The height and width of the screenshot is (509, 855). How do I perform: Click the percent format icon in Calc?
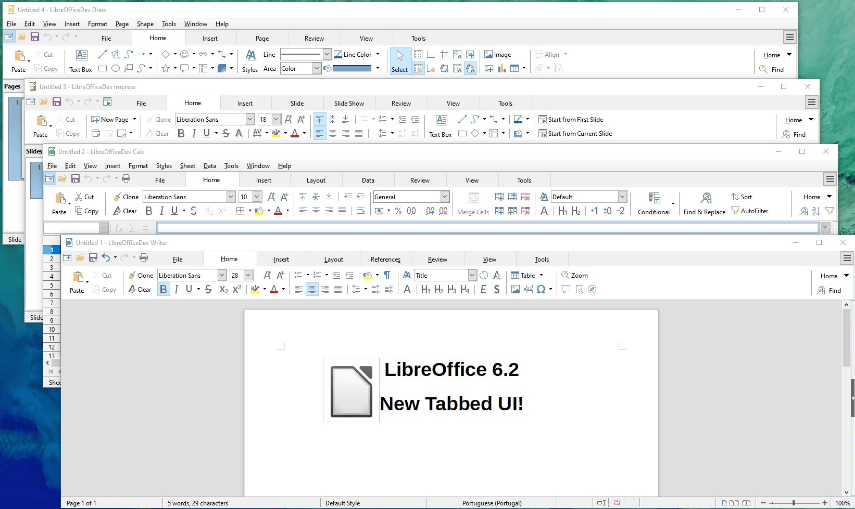(x=398, y=211)
